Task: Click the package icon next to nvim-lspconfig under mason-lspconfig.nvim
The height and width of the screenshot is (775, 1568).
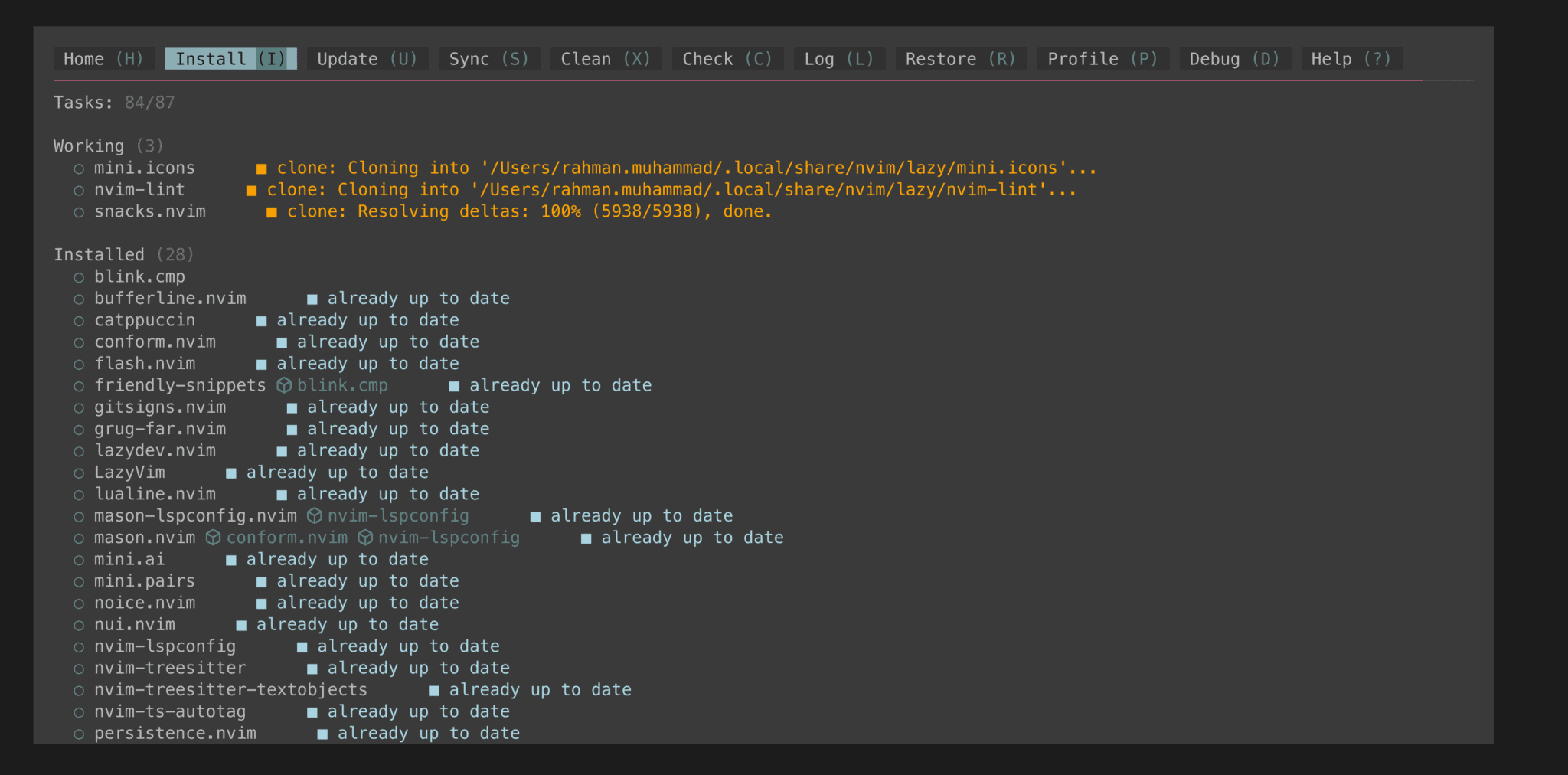Action: pyautogui.click(x=315, y=515)
